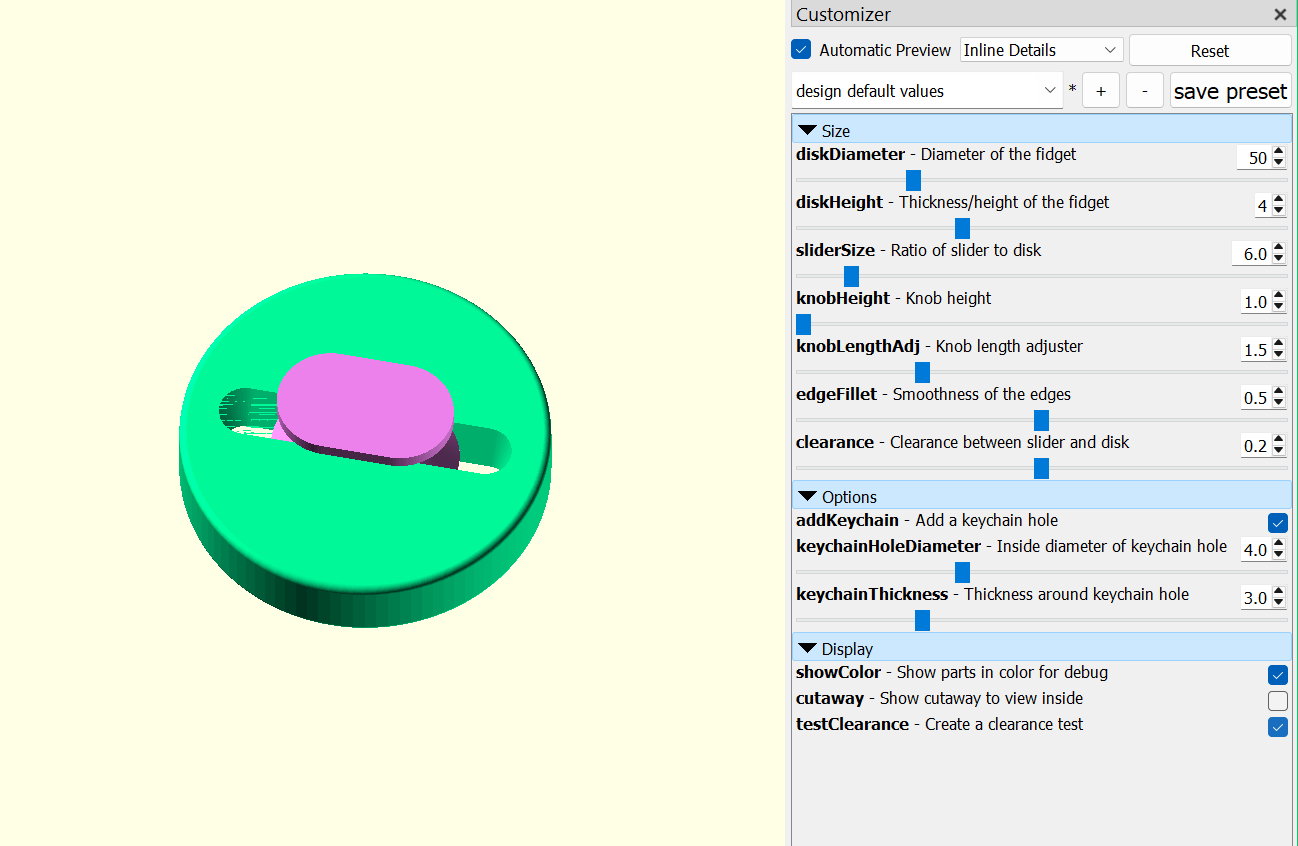The width and height of the screenshot is (1298, 846).
Task: Click the sliderSize slider handle
Action: [851, 276]
